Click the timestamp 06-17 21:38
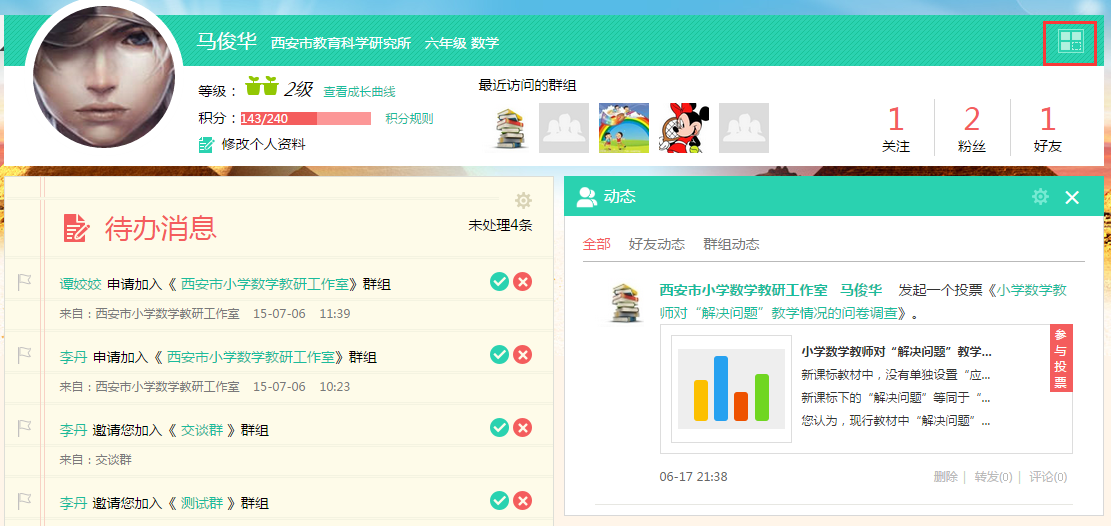 693,476
